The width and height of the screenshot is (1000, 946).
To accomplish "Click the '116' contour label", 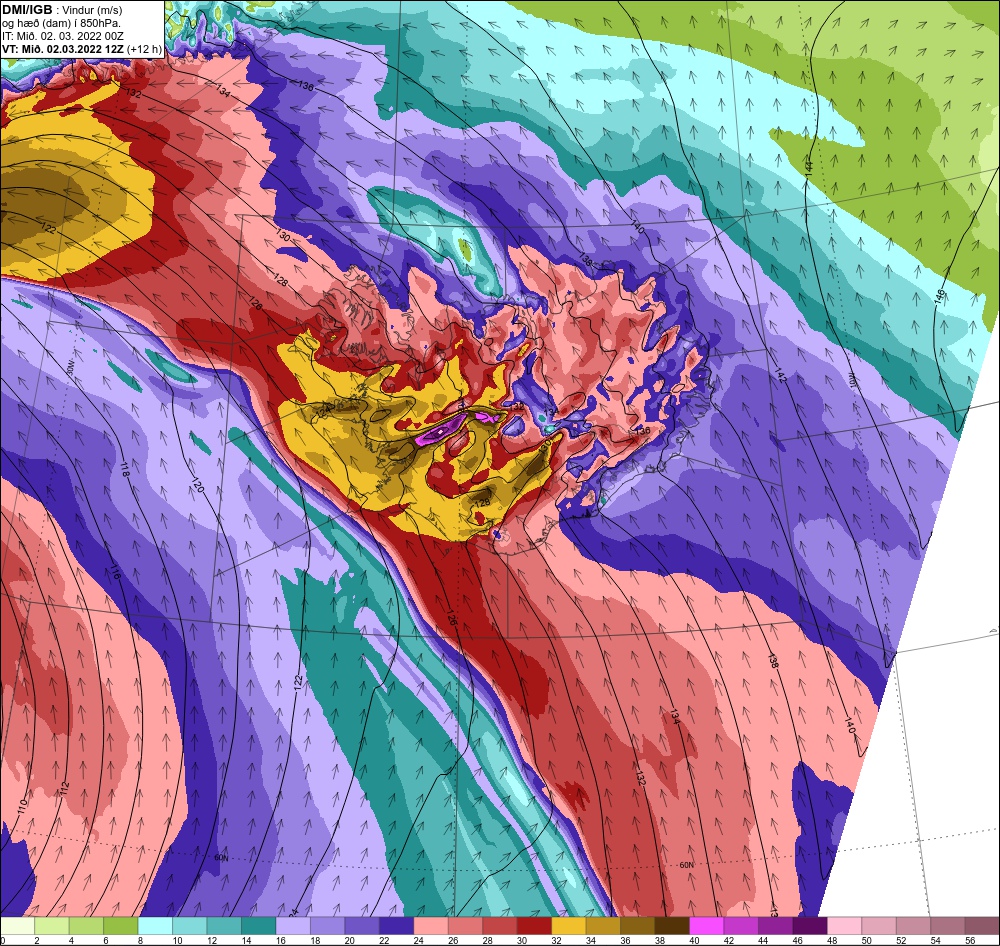I will pos(115,572).
